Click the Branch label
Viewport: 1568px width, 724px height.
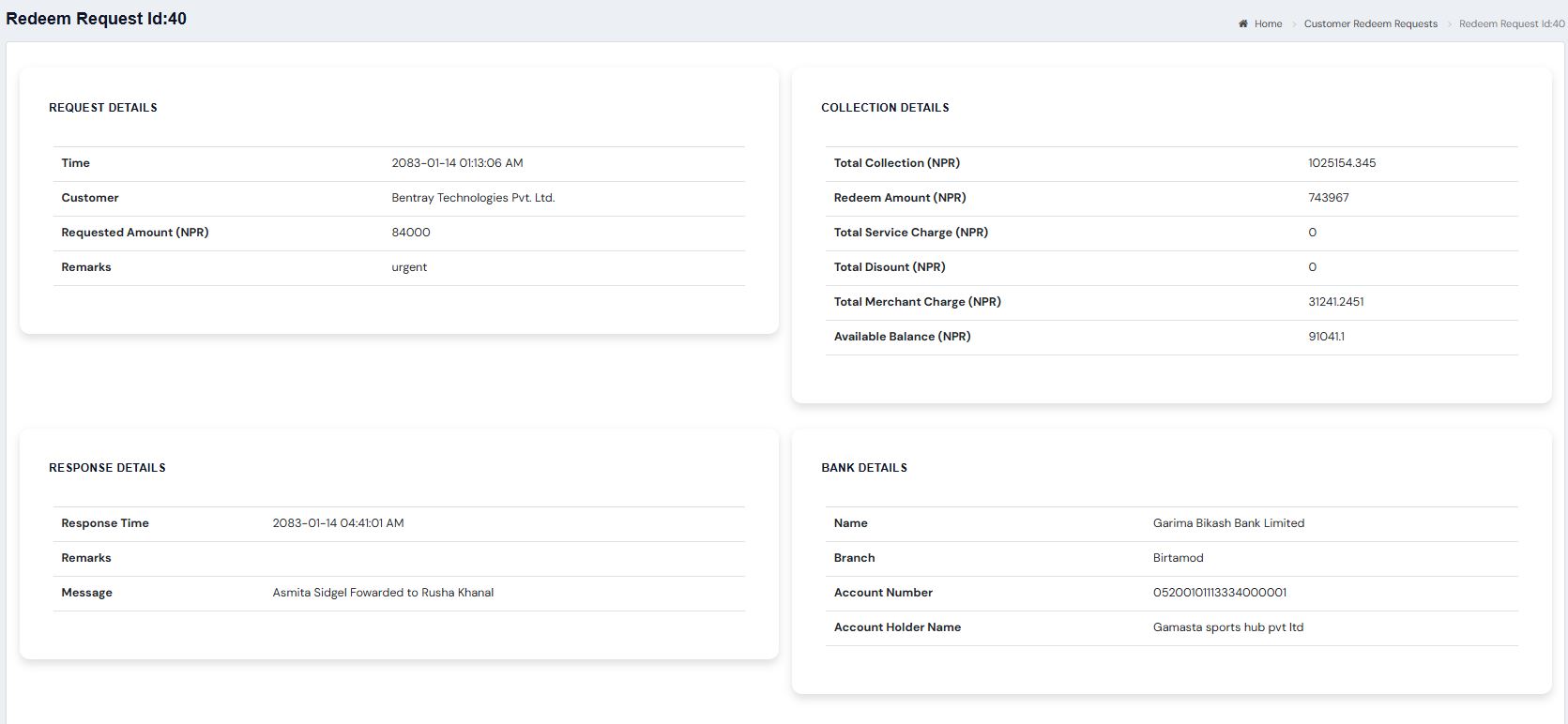click(855, 558)
